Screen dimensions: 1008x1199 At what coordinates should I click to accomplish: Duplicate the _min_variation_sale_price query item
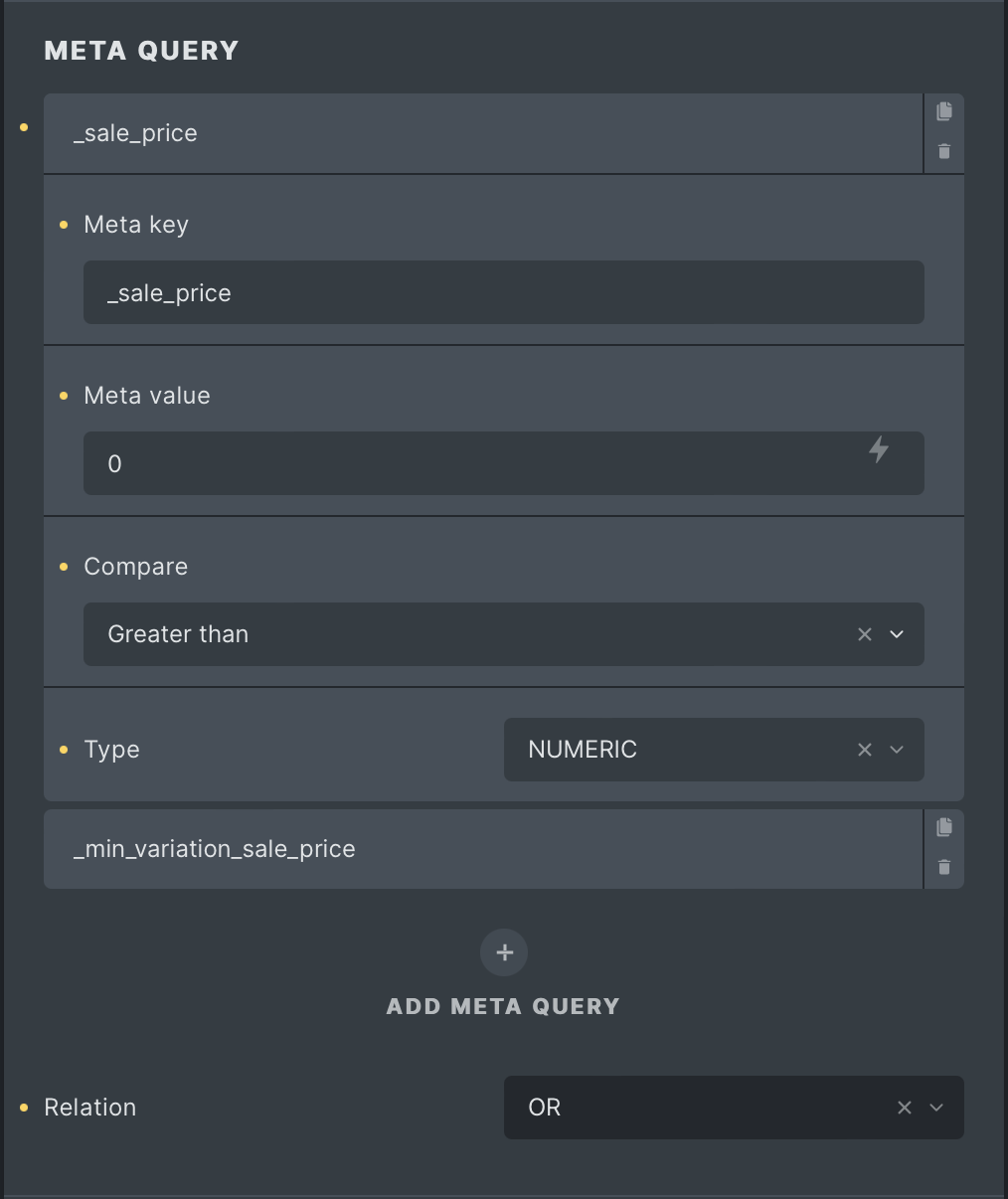point(943,827)
